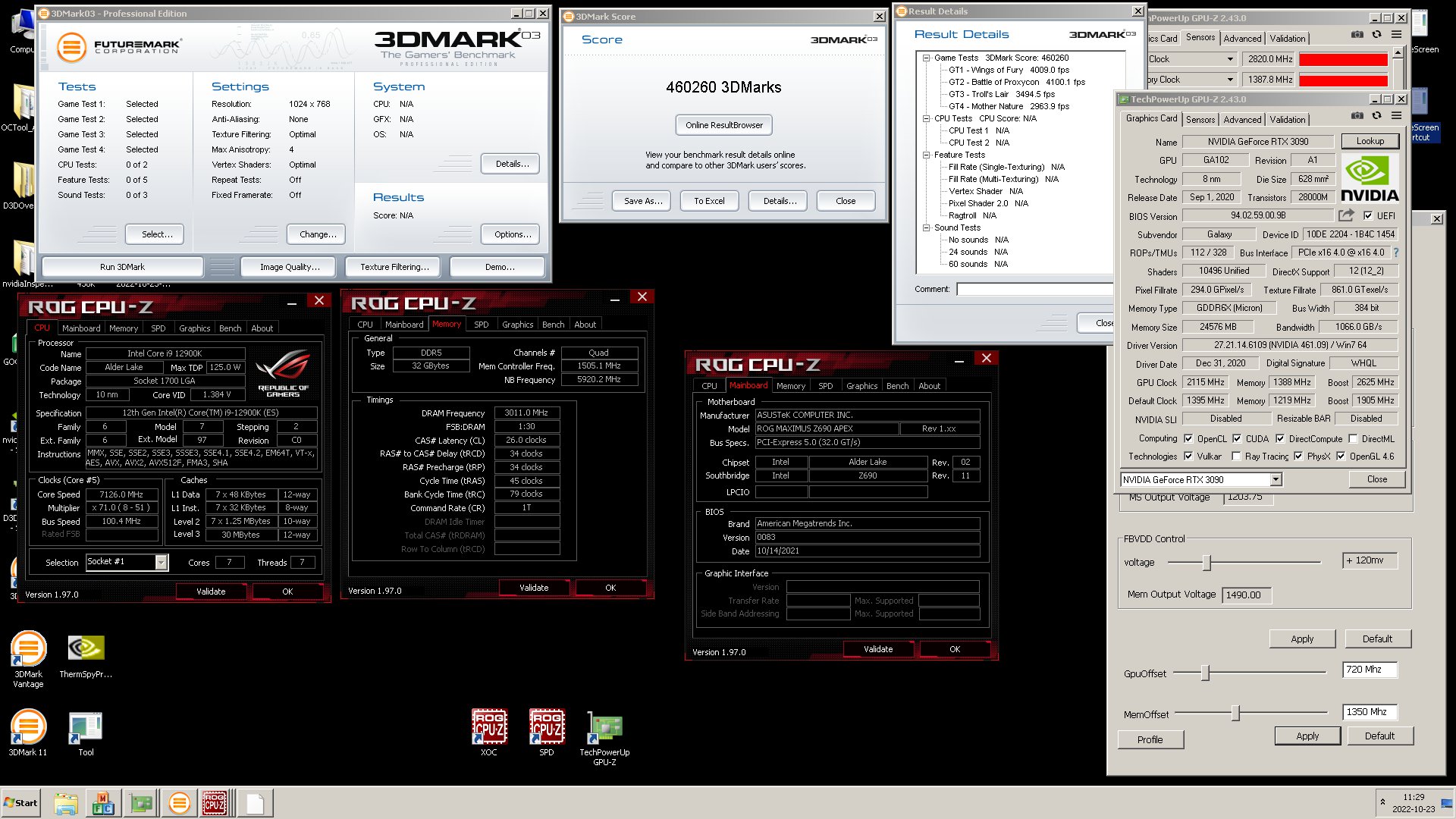Image resolution: width=1456 pixels, height=819 pixels.
Task: Open the GPU-Z hamburger menu
Action: [x=1396, y=116]
